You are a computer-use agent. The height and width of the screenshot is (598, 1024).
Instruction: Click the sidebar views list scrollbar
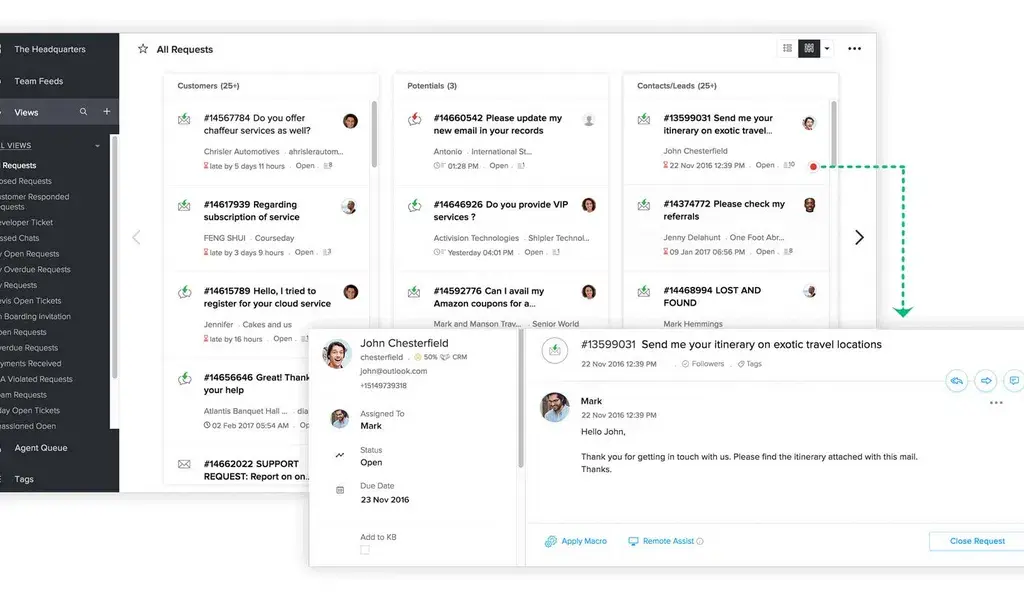click(x=114, y=258)
